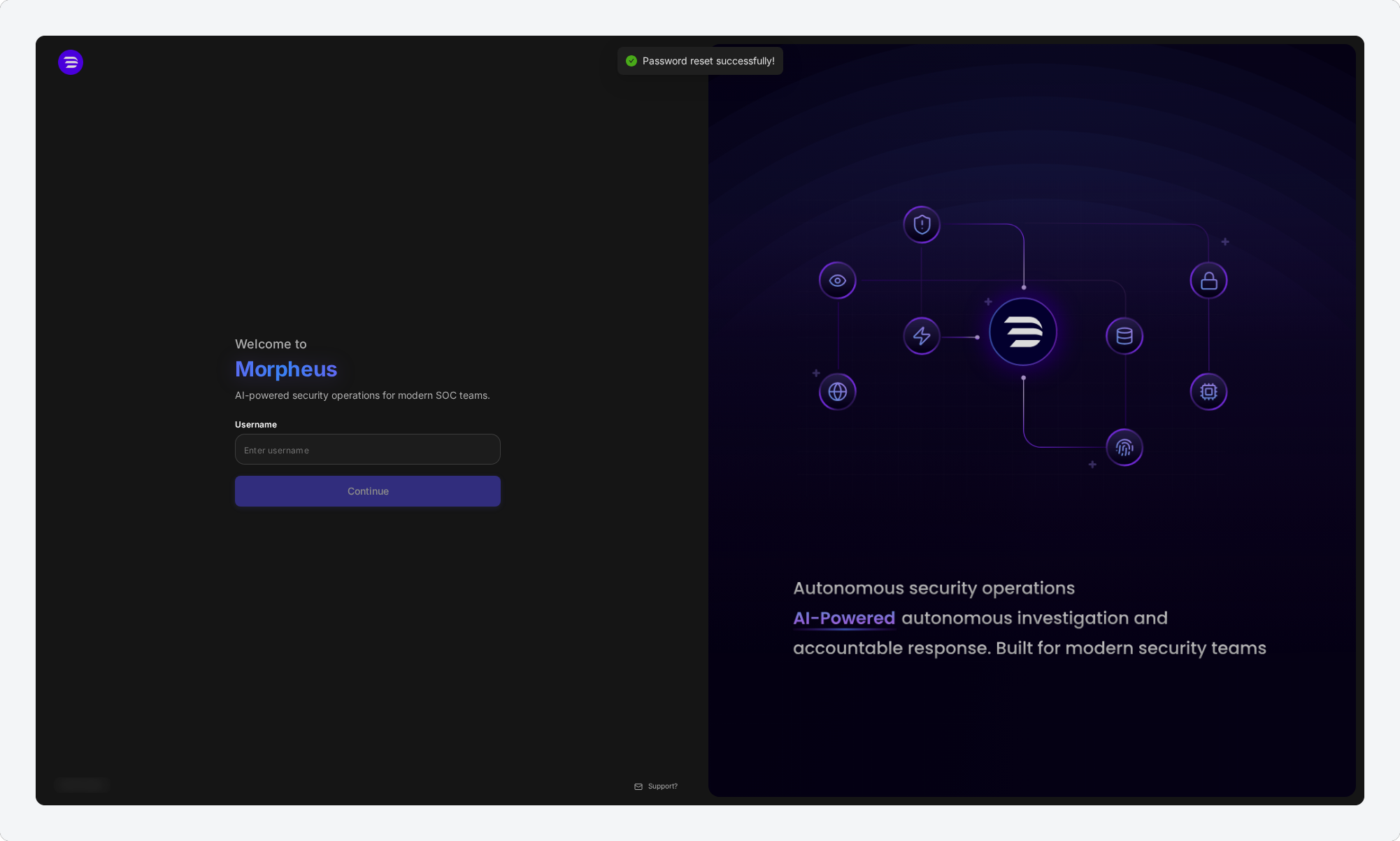Click the fingerprint icon in the diagram
Screen dimensions: 1400x841
click(1124, 447)
